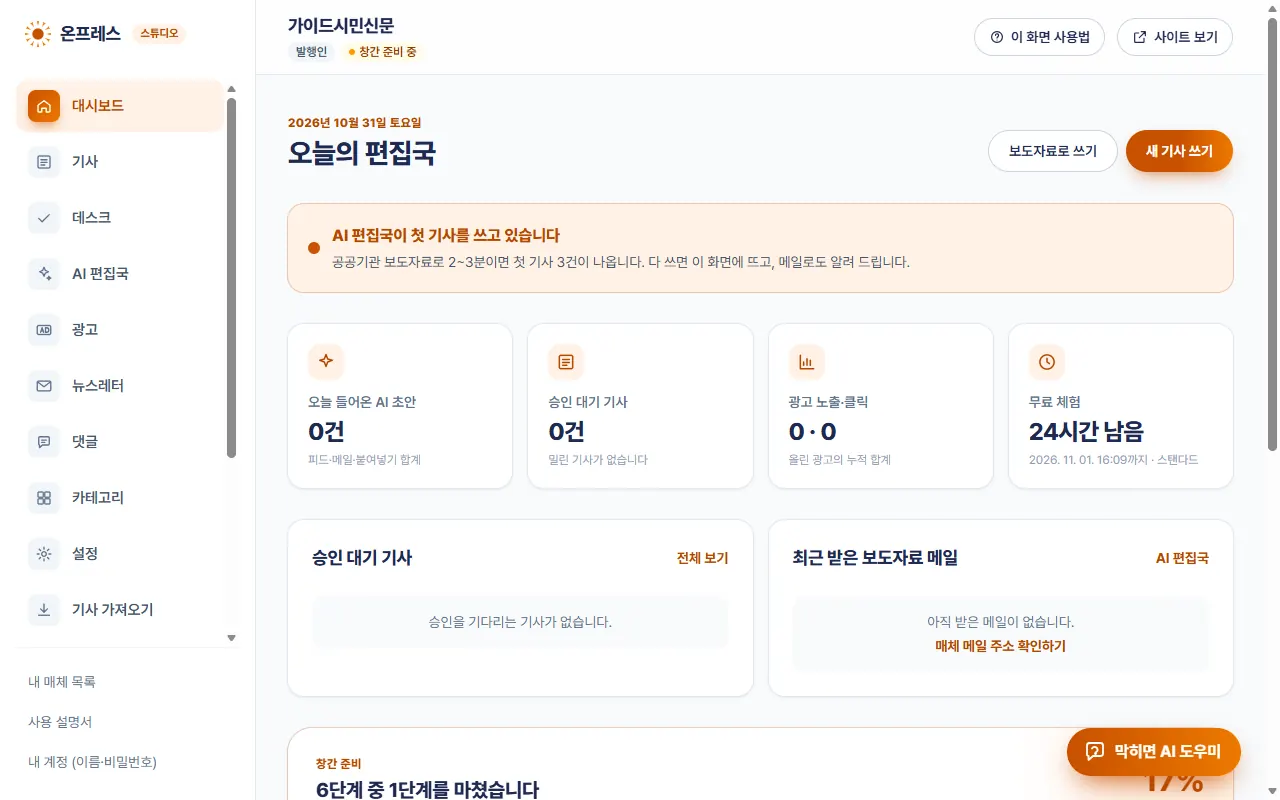1280x800 pixels.
Task: Click the main page vertical scrollbar
Action: (x=1273, y=235)
